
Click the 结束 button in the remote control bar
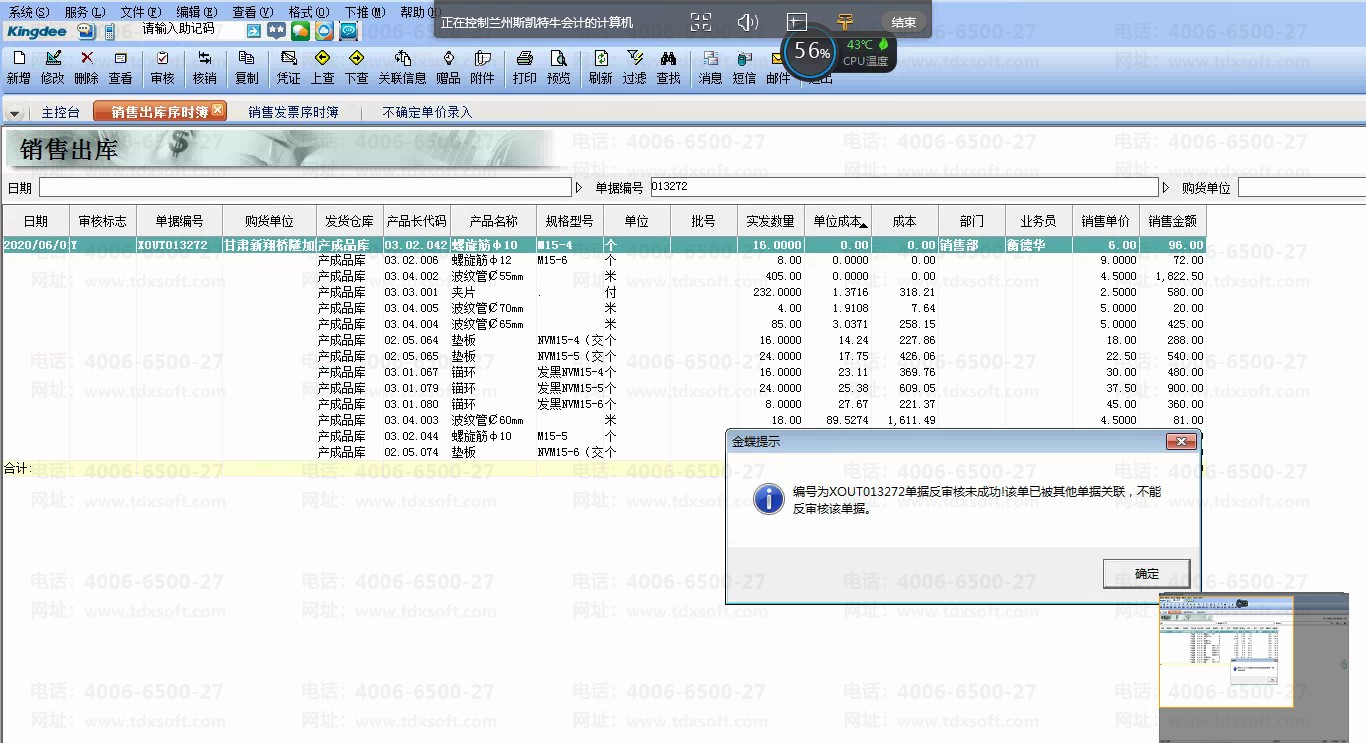[903, 22]
